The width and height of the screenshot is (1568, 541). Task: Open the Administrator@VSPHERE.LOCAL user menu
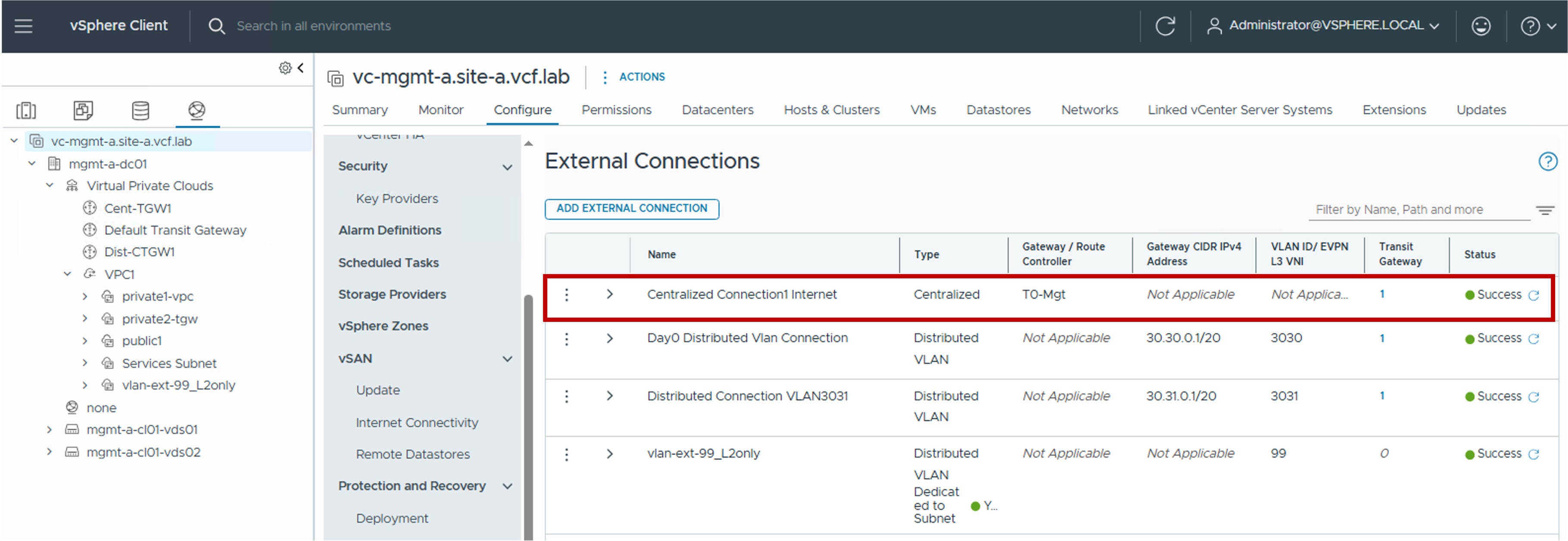tap(1323, 25)
